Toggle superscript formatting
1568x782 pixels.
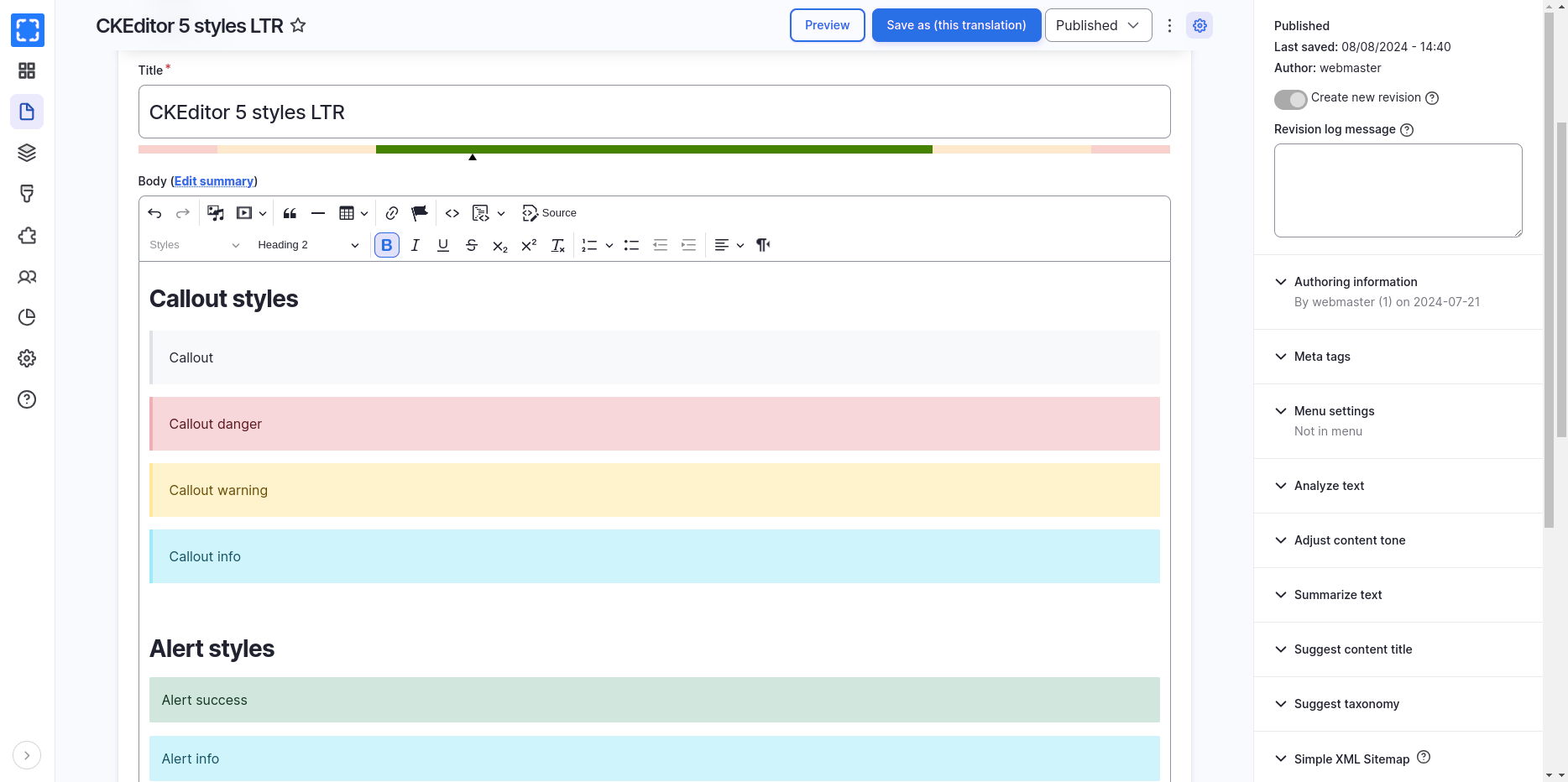click(529, 245)
